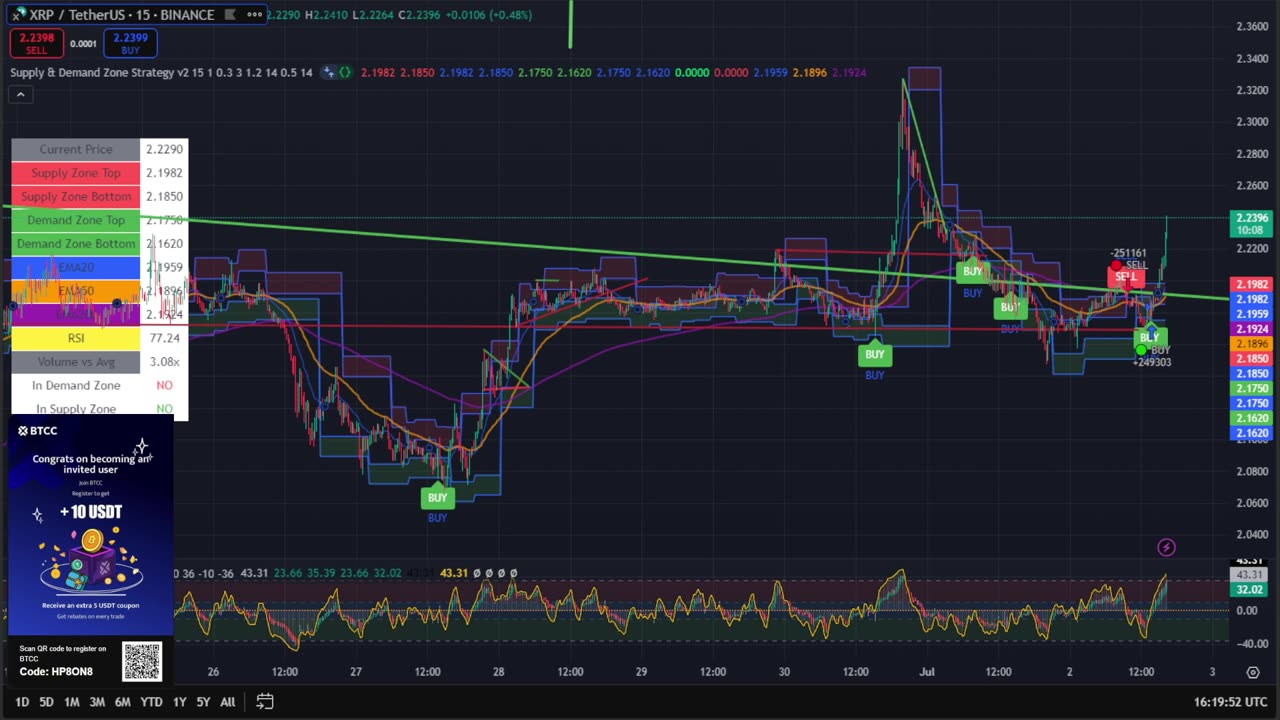Click the Jul date label on time axis

(927, 672)
